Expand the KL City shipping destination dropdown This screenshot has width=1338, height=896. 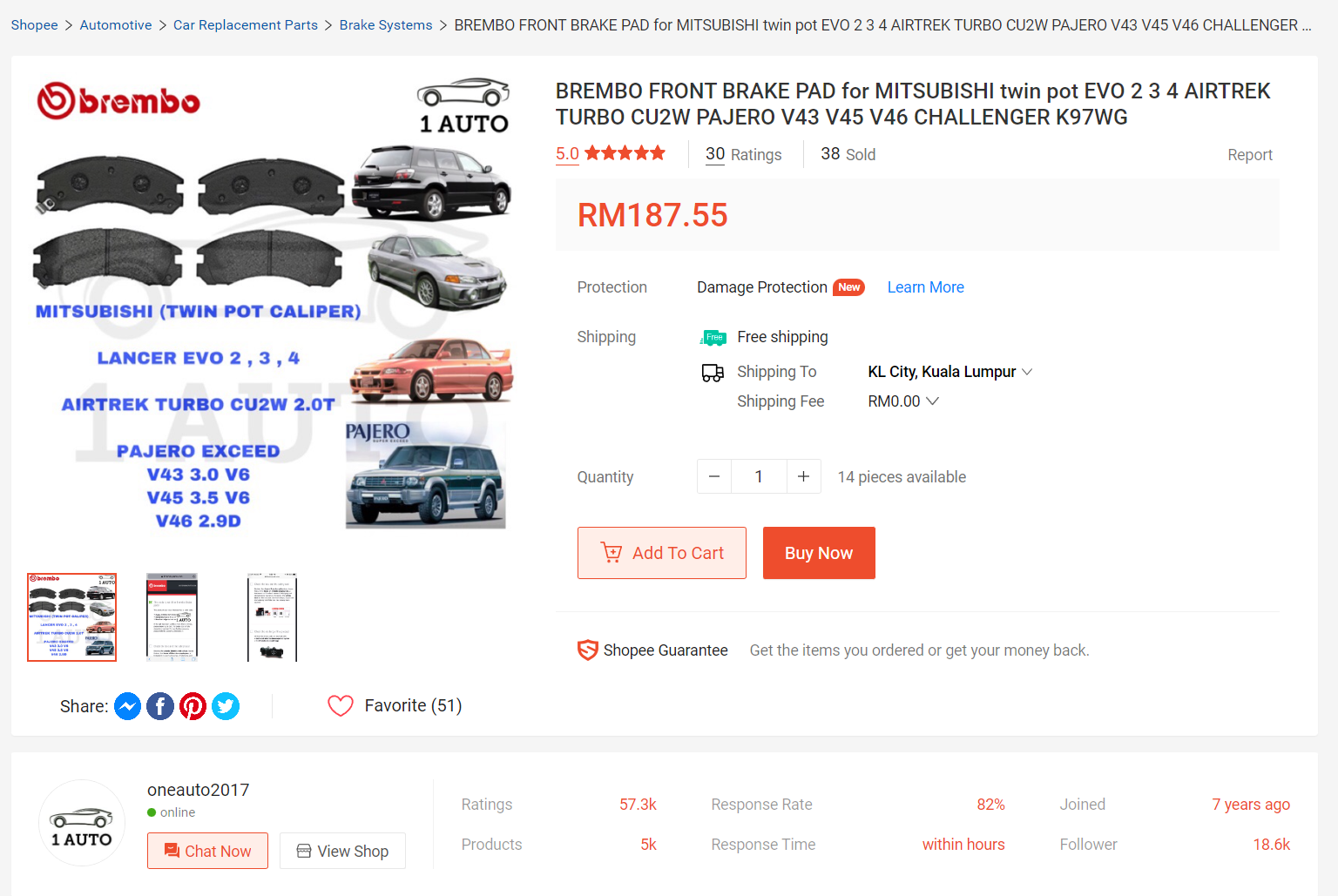tap(949, 372)
